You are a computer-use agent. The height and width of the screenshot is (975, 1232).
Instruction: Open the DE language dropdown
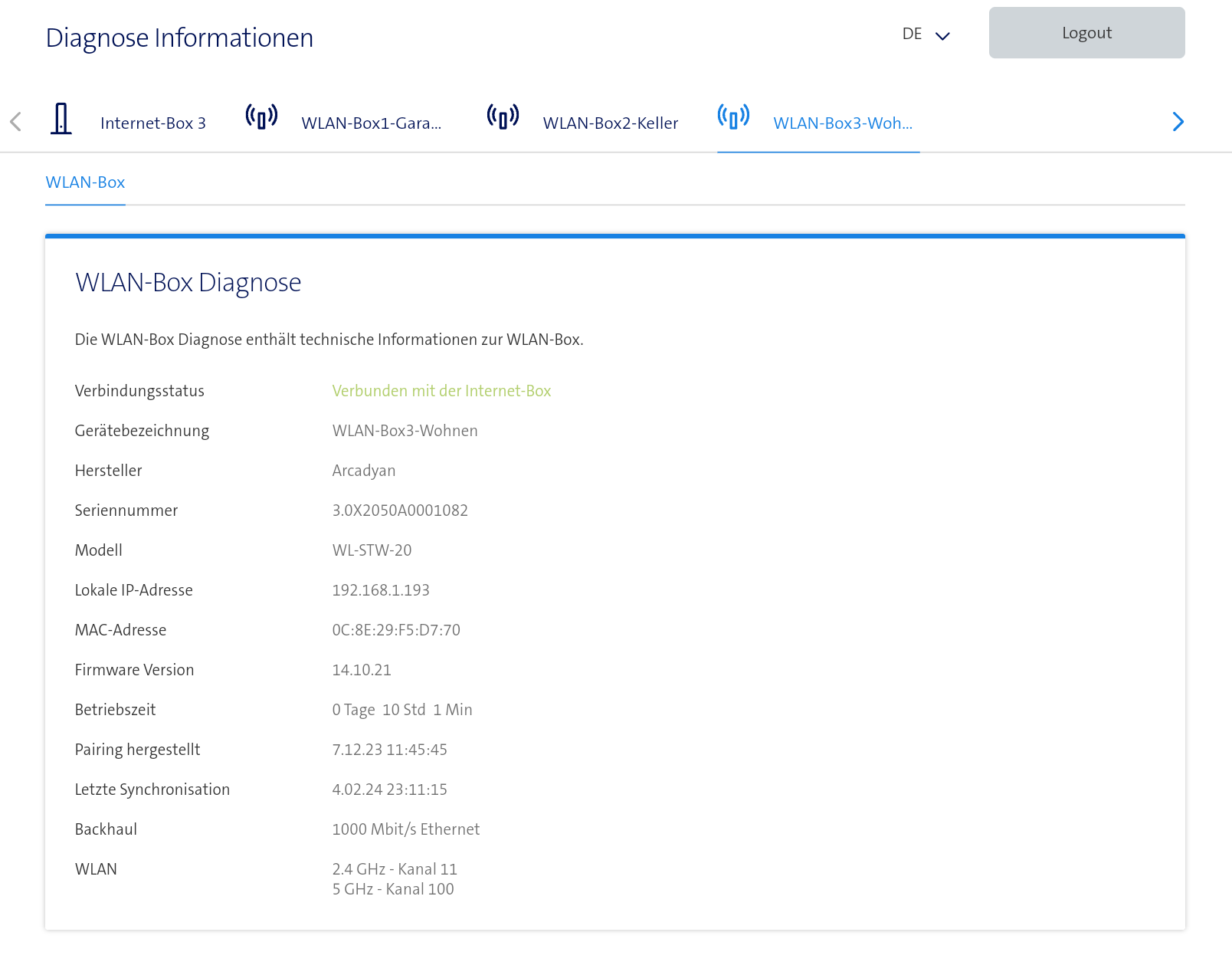(912, 34)
